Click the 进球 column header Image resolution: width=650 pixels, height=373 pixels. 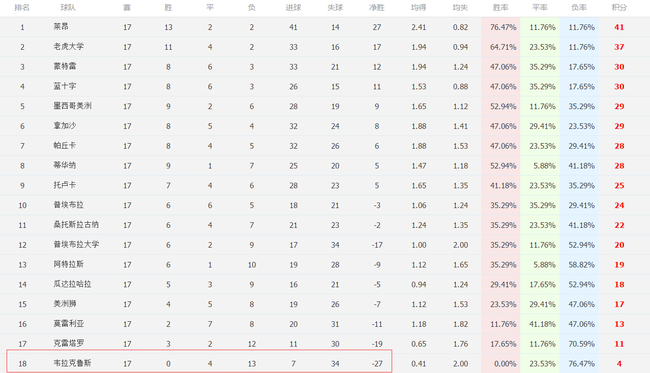(x=293, y=7)
